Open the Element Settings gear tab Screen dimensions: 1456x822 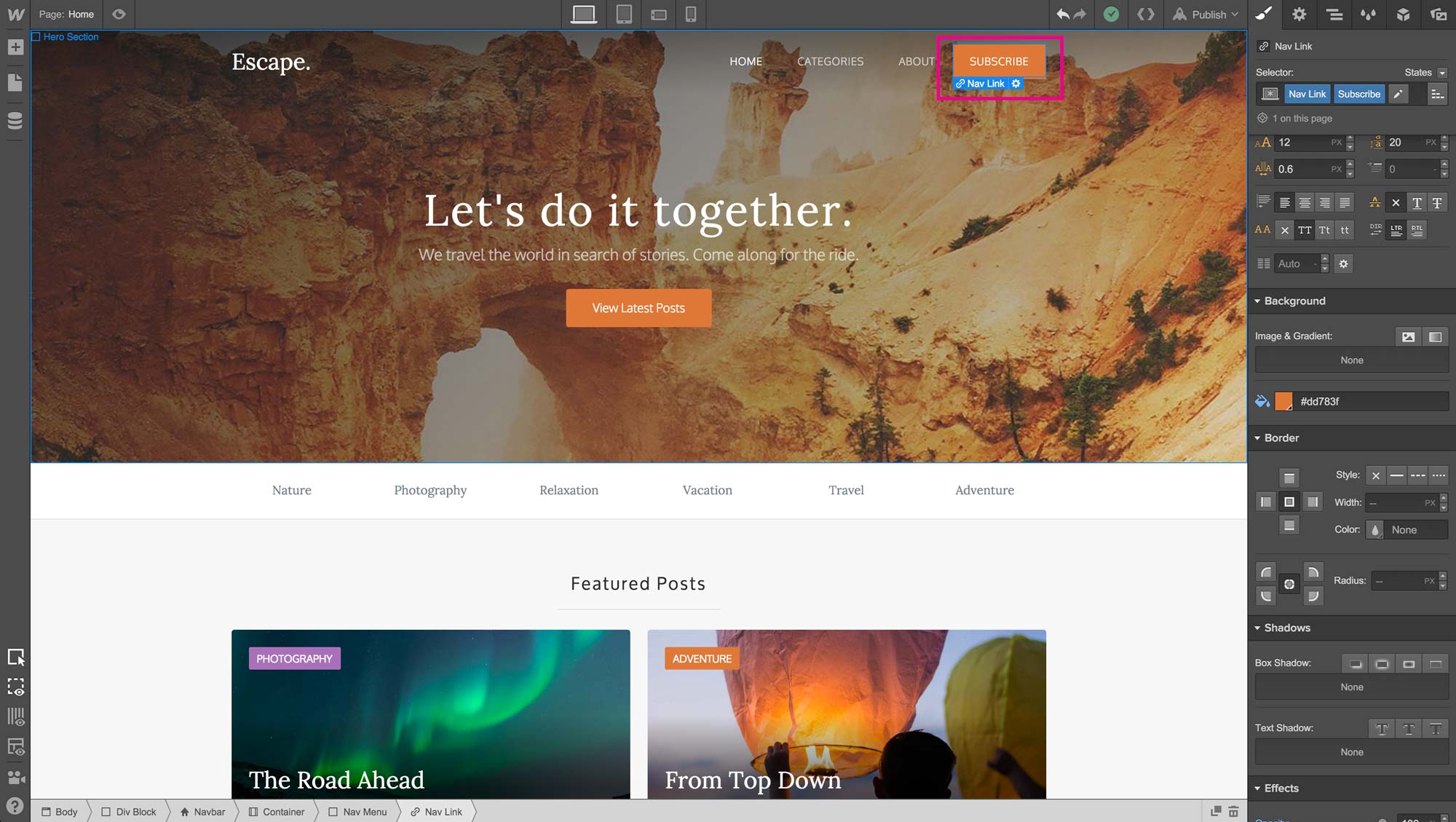coord(1299,14)
